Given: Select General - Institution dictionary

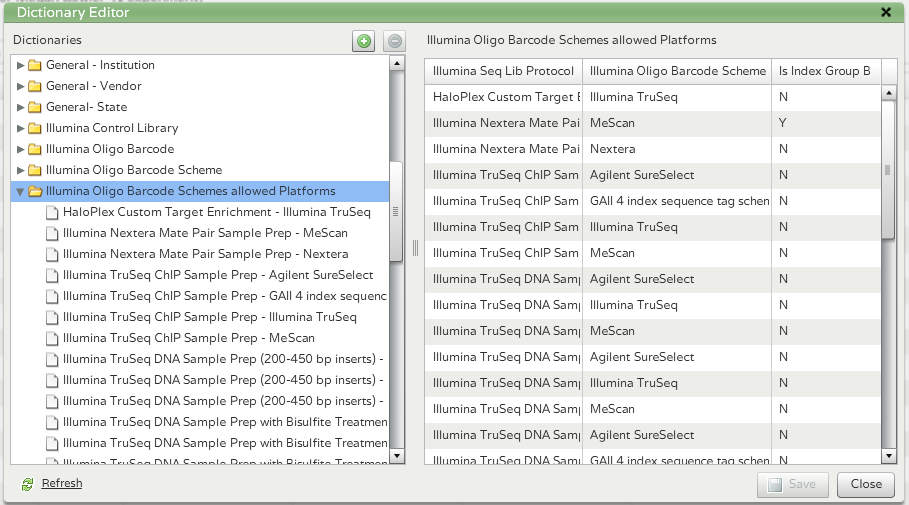Looking at the screenshot, I should click(100, 65).
